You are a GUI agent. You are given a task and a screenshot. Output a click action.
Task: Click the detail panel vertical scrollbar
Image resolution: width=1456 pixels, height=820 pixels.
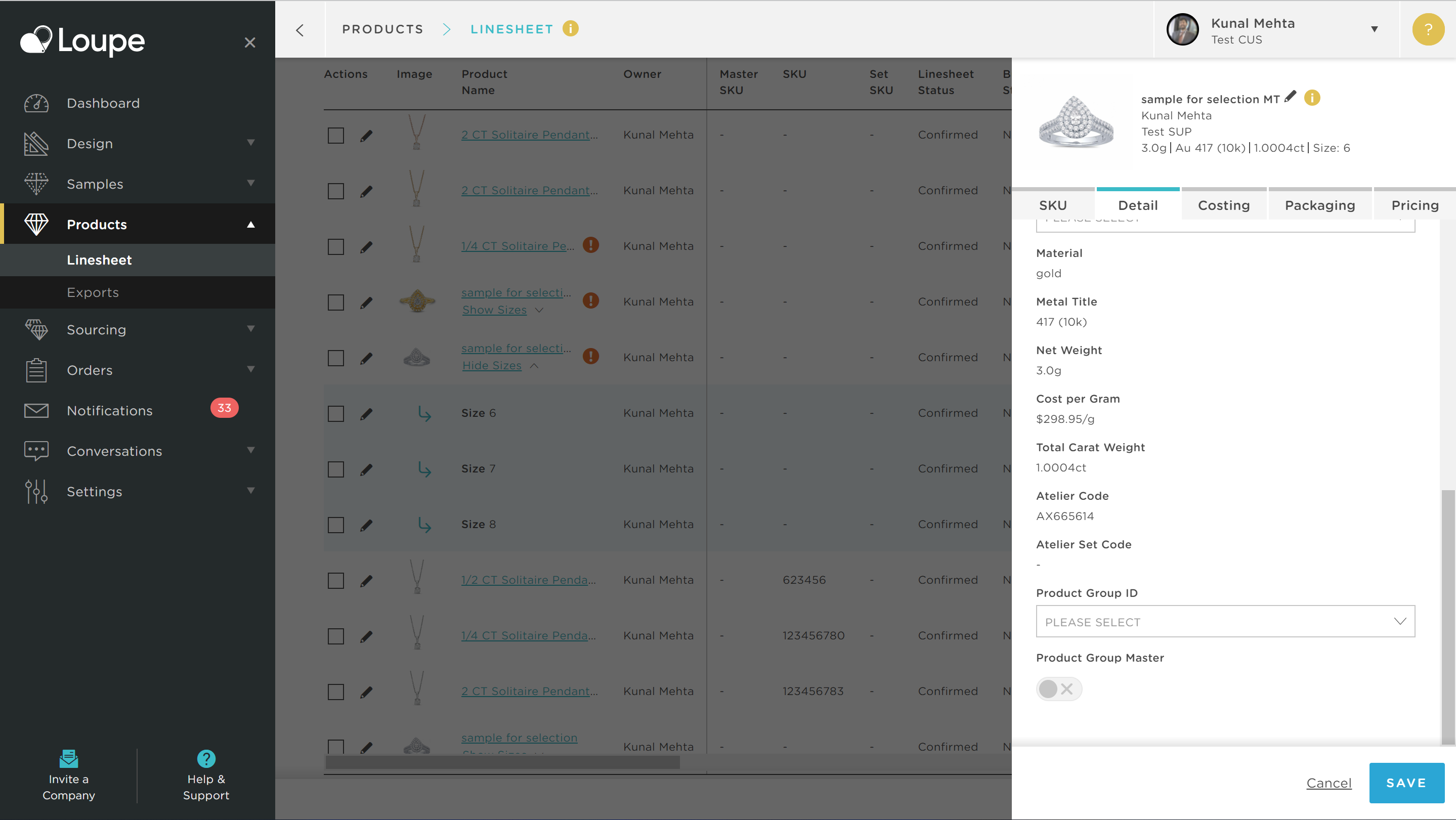(1448, 617)
